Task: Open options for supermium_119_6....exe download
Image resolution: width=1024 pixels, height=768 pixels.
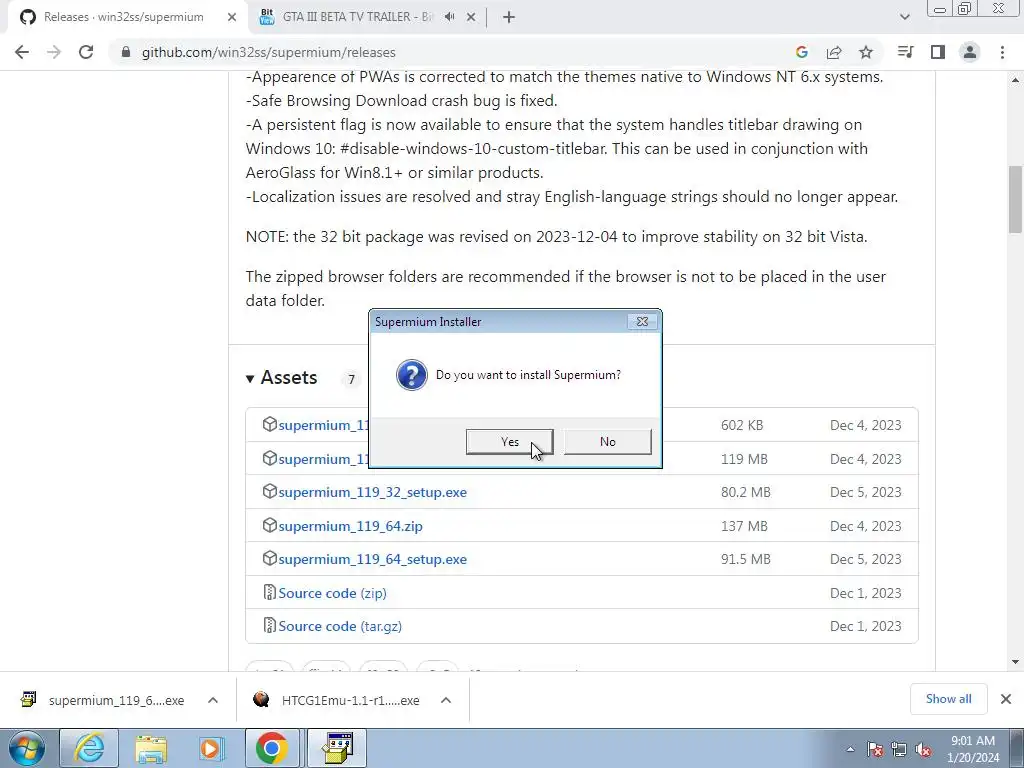Action: click(x=213, y=700)
